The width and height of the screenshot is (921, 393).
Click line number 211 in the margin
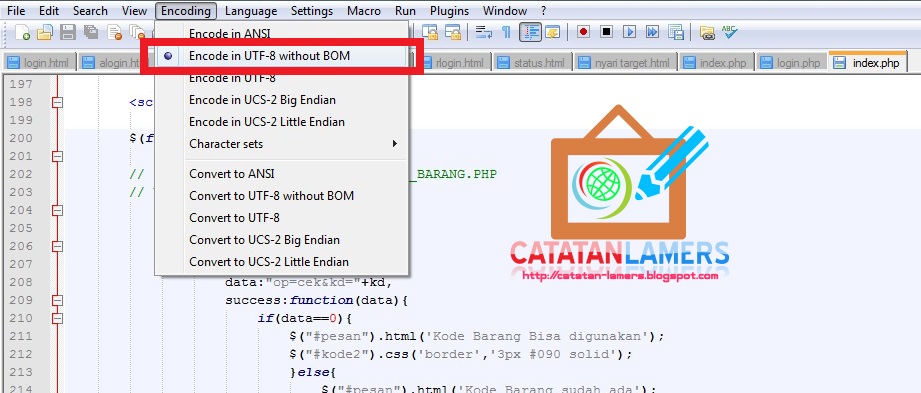pyautogui.click(x=22, y=336)
